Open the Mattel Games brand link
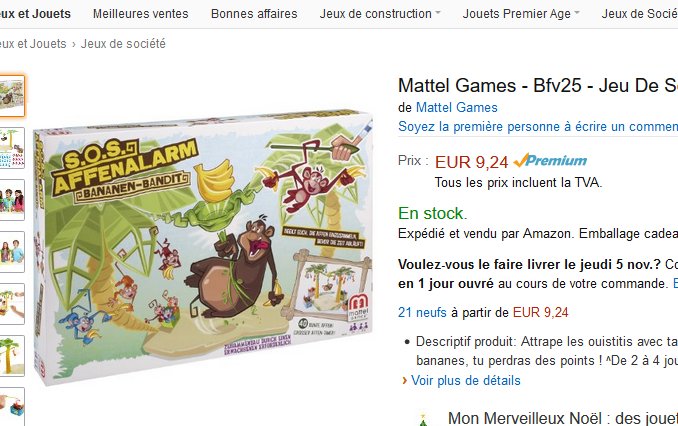The width and height of the screenshot is (678, 426). pos(457,107)
